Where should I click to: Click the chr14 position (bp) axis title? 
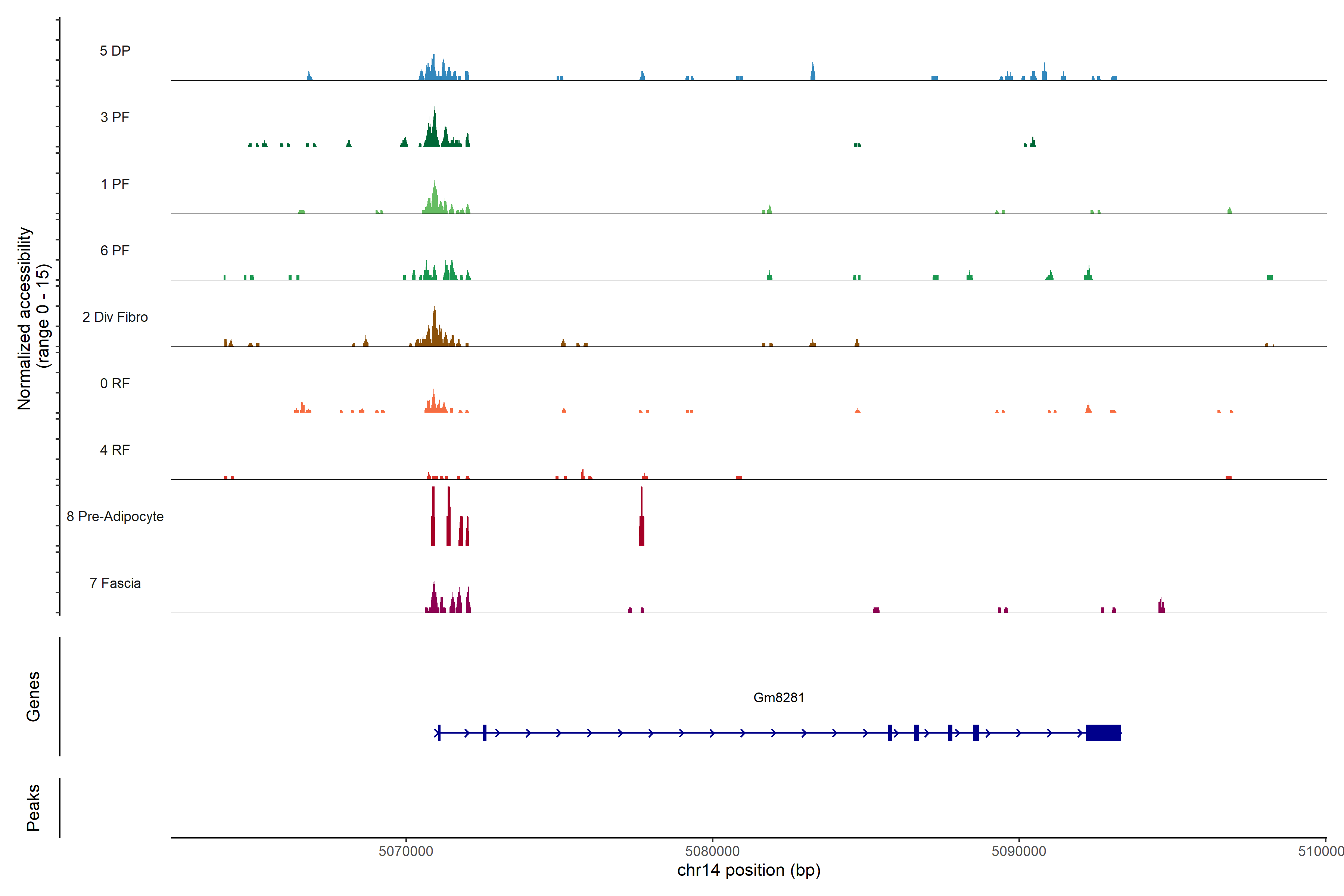[749, 870]
